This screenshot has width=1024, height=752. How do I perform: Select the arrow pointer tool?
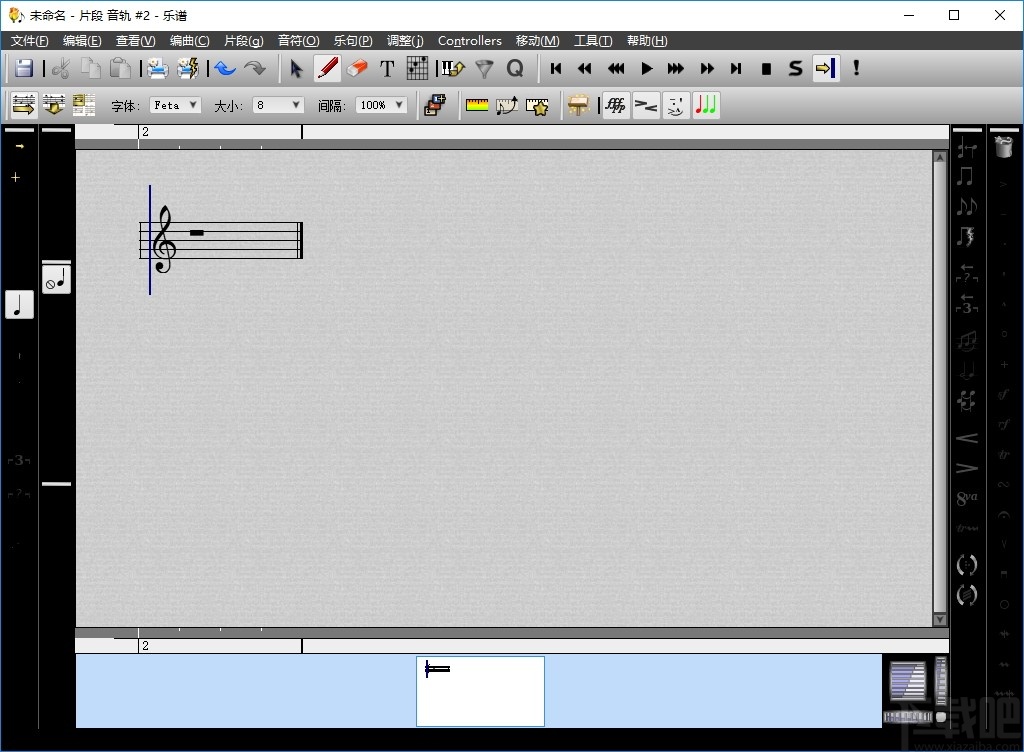click(296, 68)
